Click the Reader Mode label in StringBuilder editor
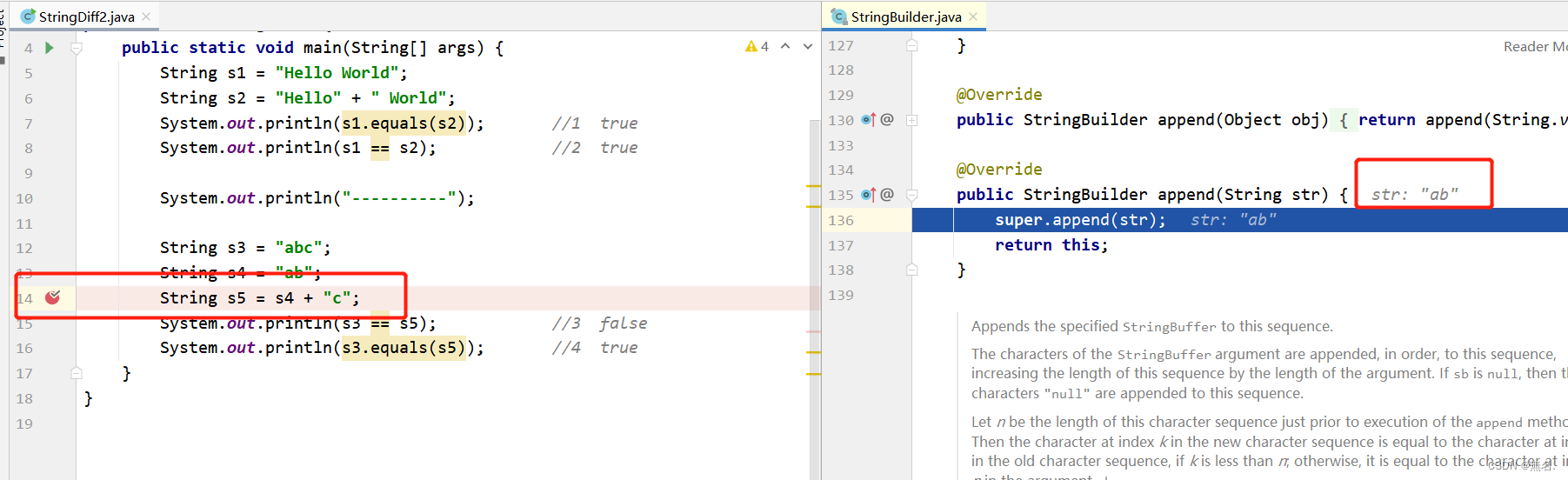 [x=1535, y=47]
